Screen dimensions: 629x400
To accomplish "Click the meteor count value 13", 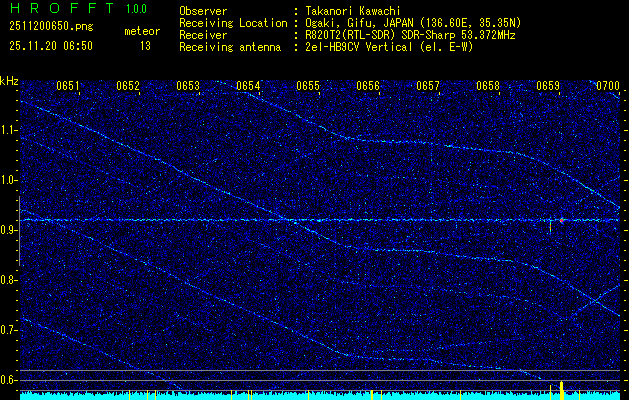I will pos(146,45).
